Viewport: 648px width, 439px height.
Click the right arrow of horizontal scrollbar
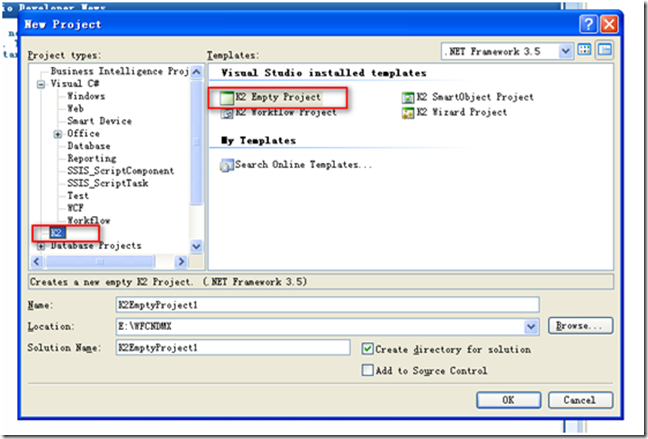(x=181, y=261)
